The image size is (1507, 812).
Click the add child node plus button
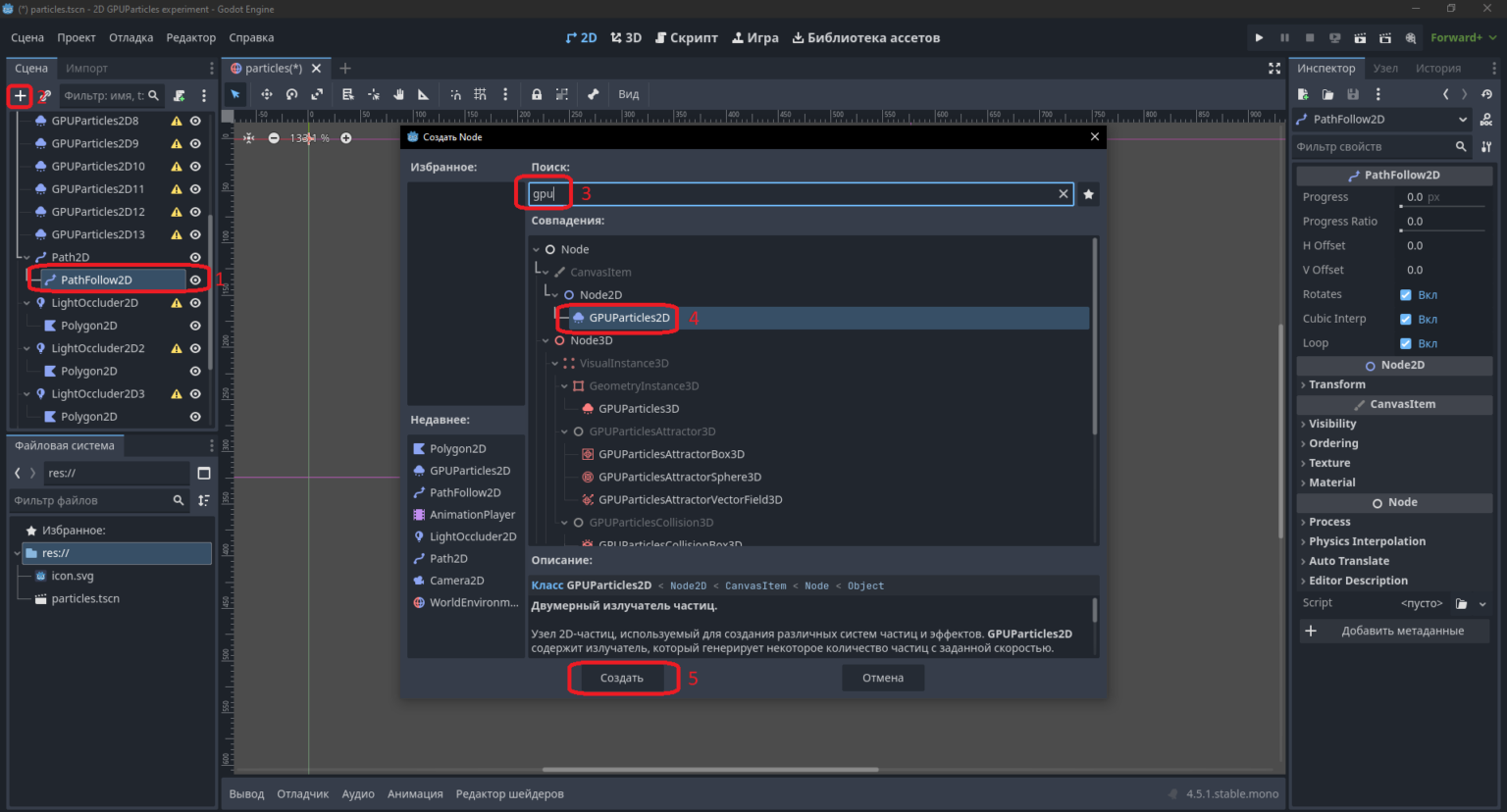click(x=20, y=96)
